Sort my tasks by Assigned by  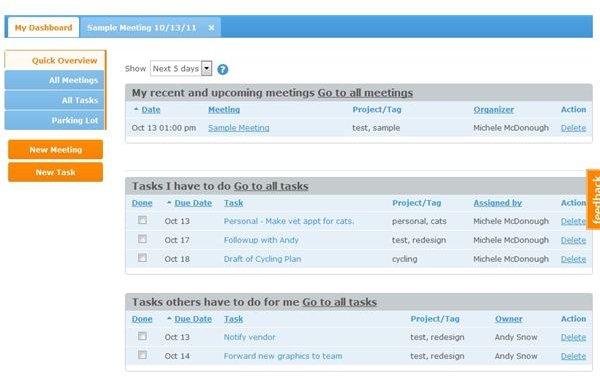497,203
